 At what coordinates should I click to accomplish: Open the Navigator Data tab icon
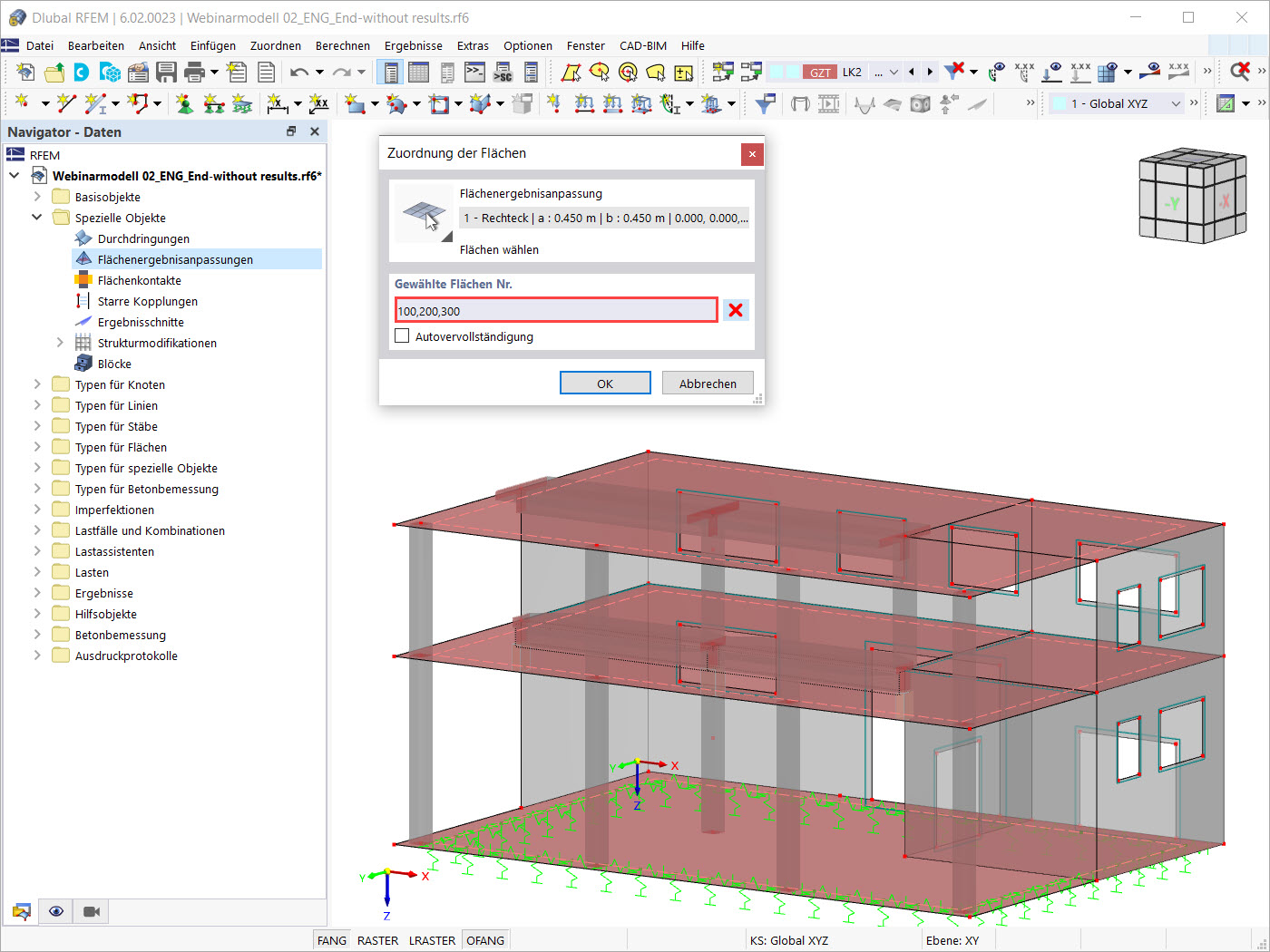(x=22, y=911)
